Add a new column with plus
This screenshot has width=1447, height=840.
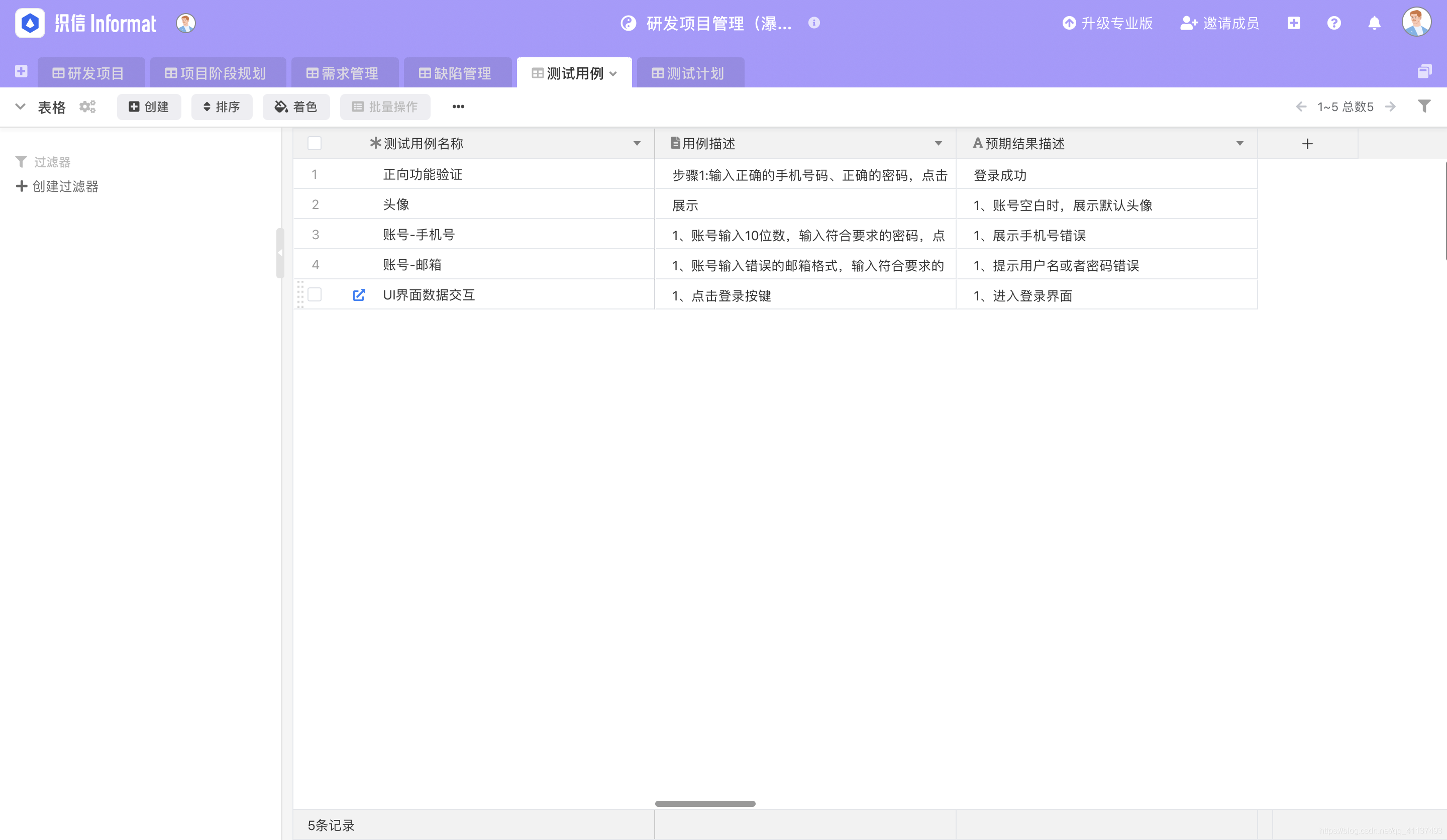point(1307,144)
